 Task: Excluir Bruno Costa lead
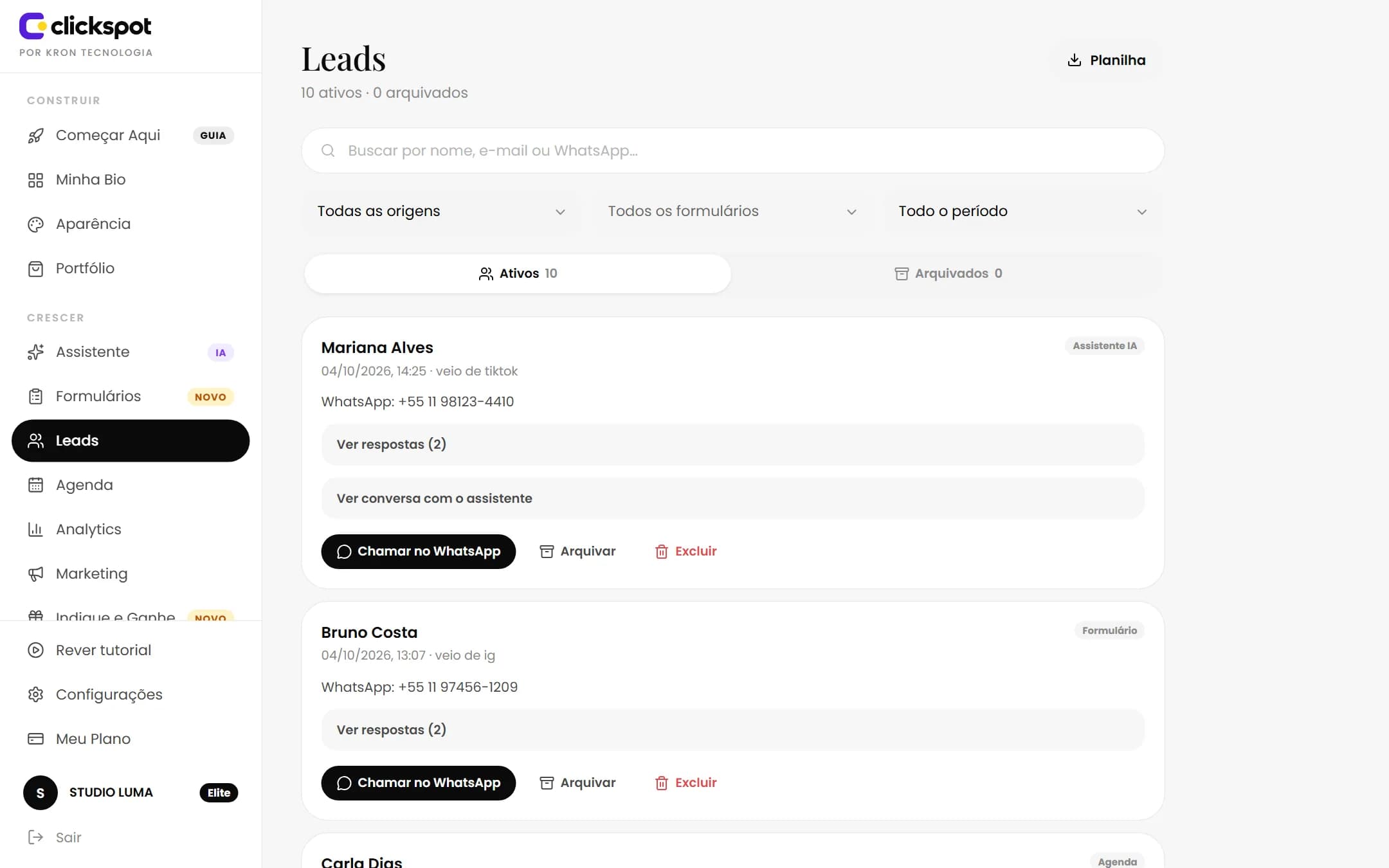tap(686, 783)
